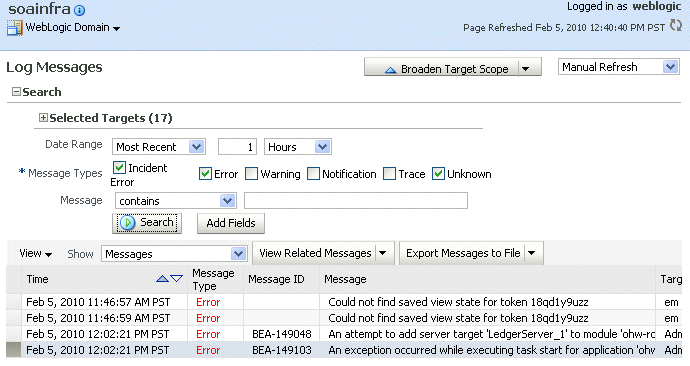This screenshot has width=690, height=366.
Task: Click message ID BEA-149103
Action: [x=282, y=350]
